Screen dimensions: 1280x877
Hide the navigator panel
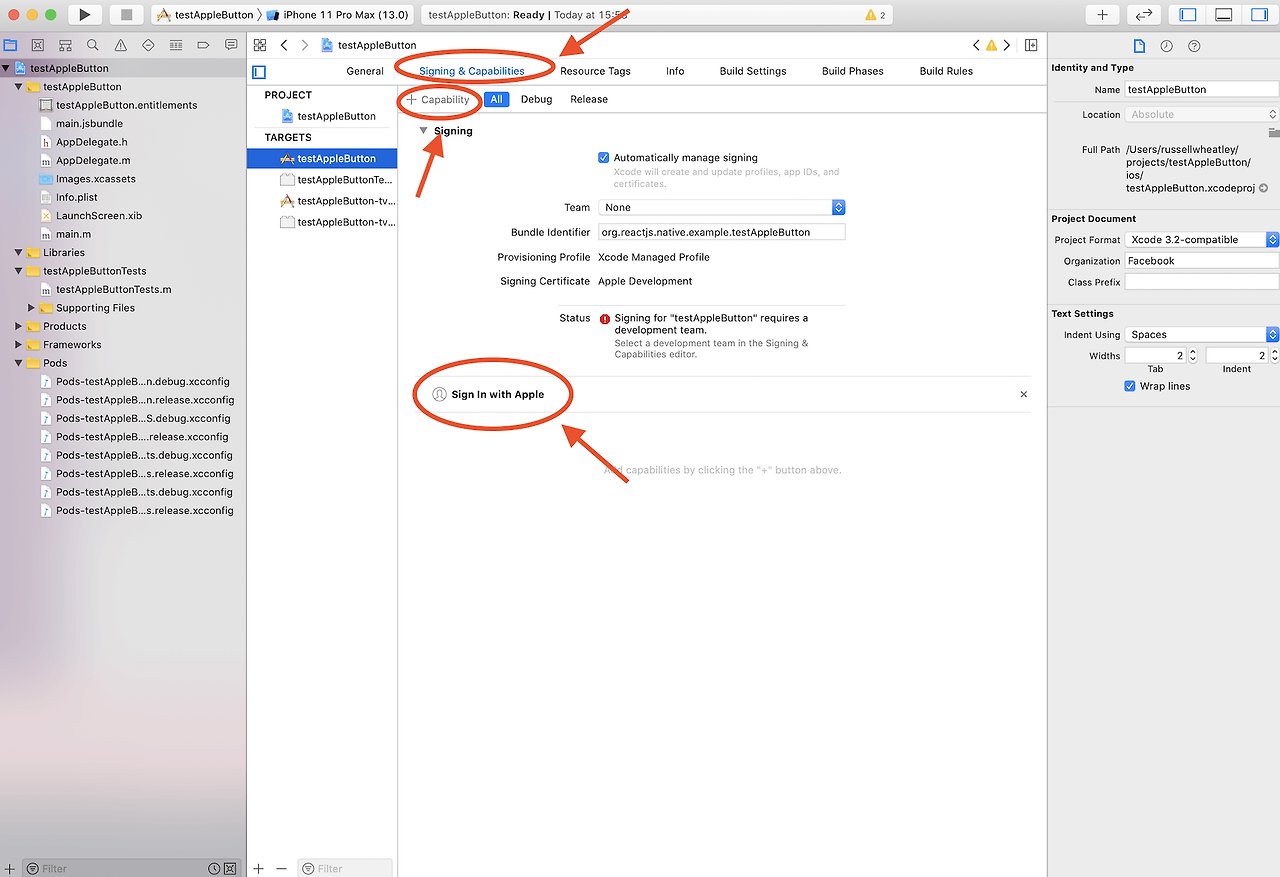coord(1188,15)
